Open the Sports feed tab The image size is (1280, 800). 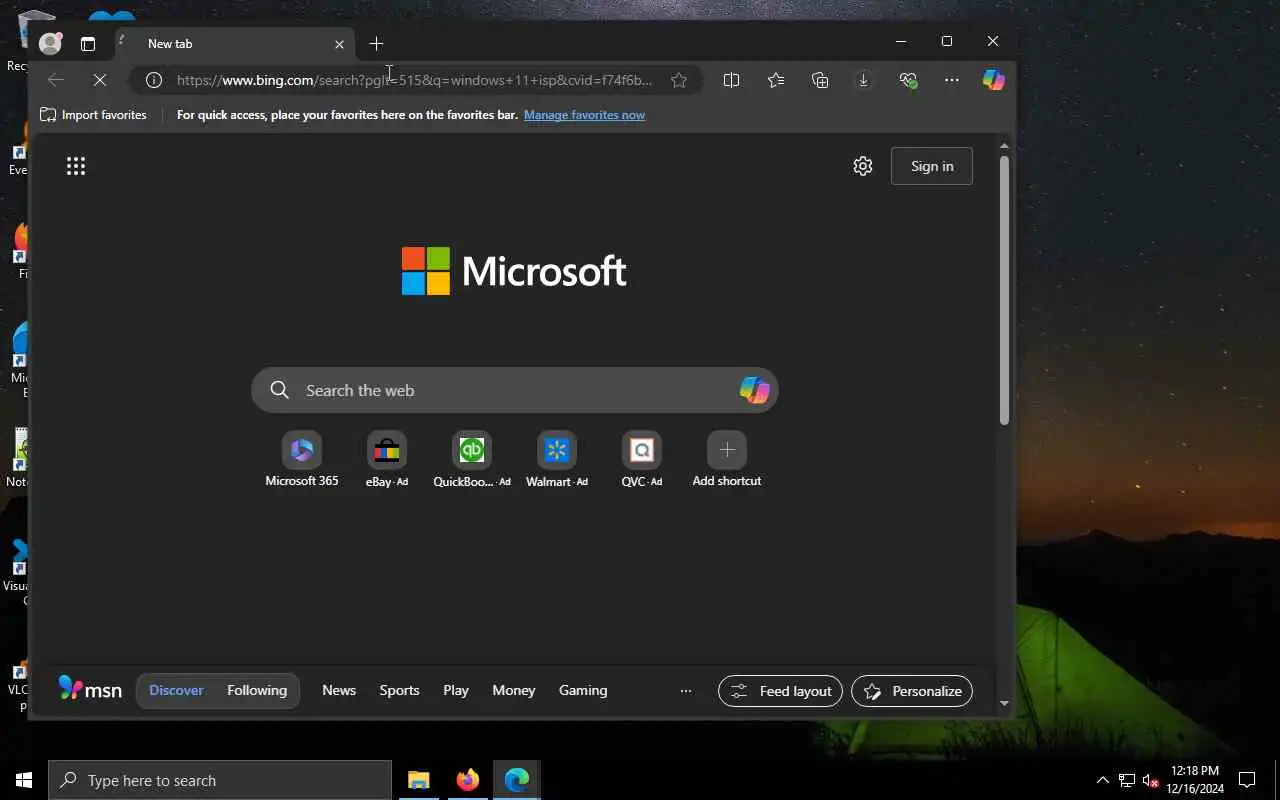(x=399, y=690)
